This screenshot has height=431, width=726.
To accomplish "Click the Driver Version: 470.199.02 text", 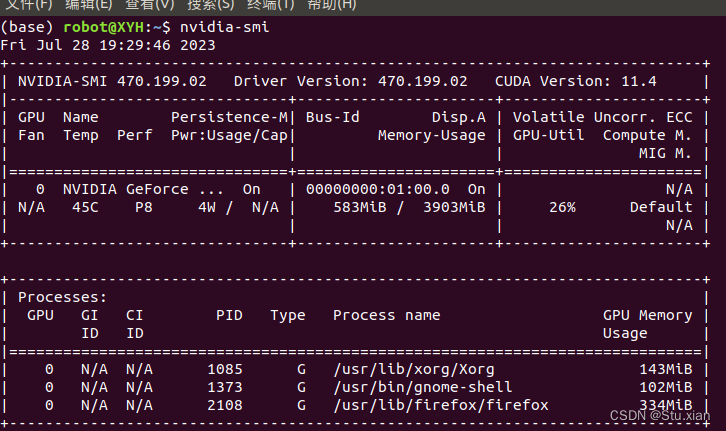I will 350,81.
